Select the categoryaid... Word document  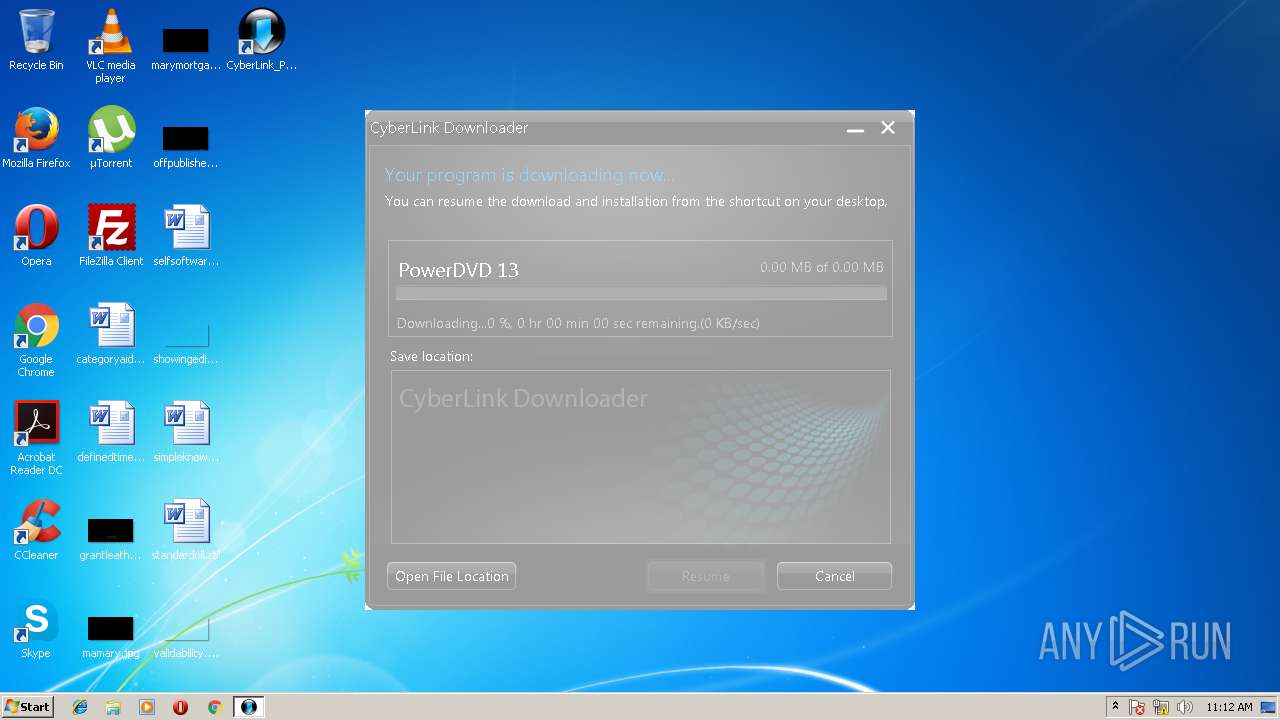[110, 334]
